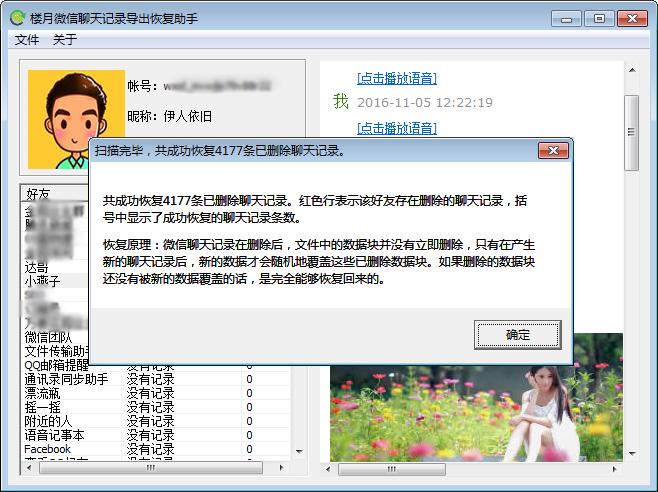Image resolution: width=658 pixels, height=492 pixels.
Task: Click the chat pane scroll-down arrow
Action: coord(632,453)
